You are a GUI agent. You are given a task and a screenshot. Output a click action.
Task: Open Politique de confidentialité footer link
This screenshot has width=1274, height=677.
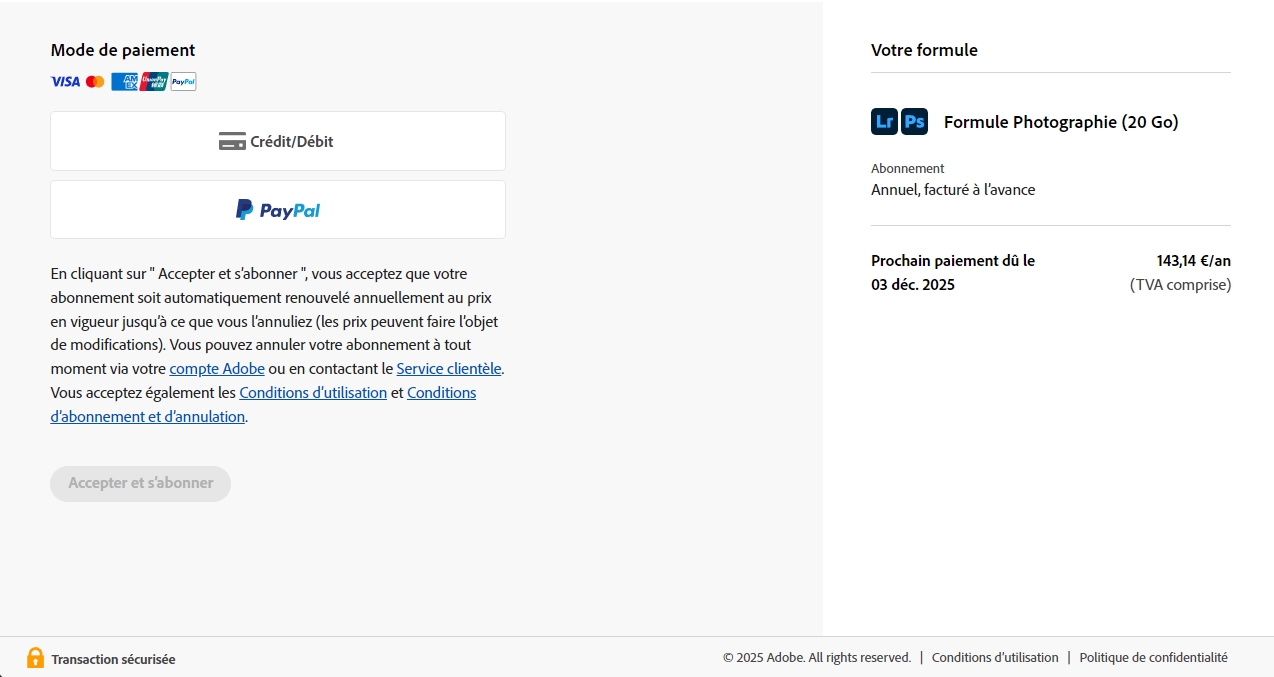click(1153, 658)
